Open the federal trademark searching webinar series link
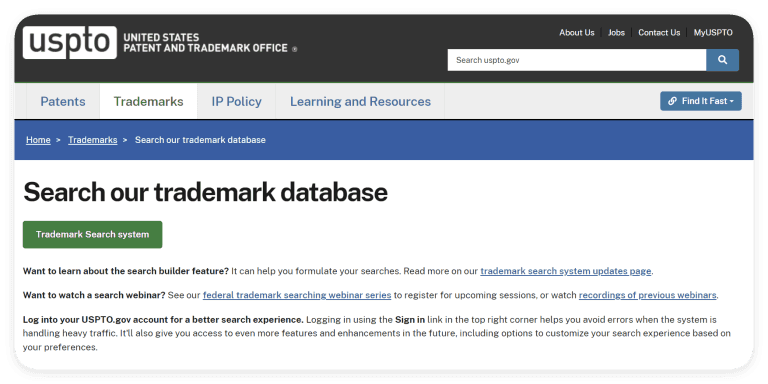The image size is (768, 384). [297, 295]
